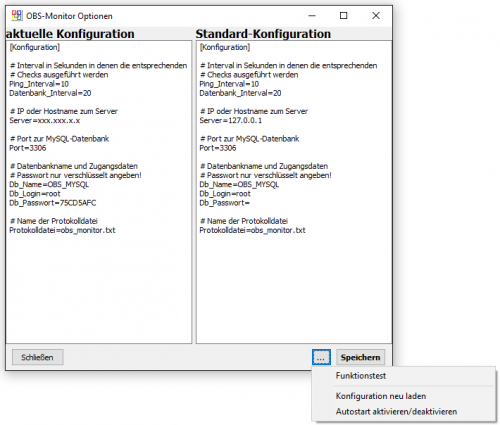Click Port=3306 in Standard-Konfiguration
Viewport: 500px width, 425px height.
point(218,148)
